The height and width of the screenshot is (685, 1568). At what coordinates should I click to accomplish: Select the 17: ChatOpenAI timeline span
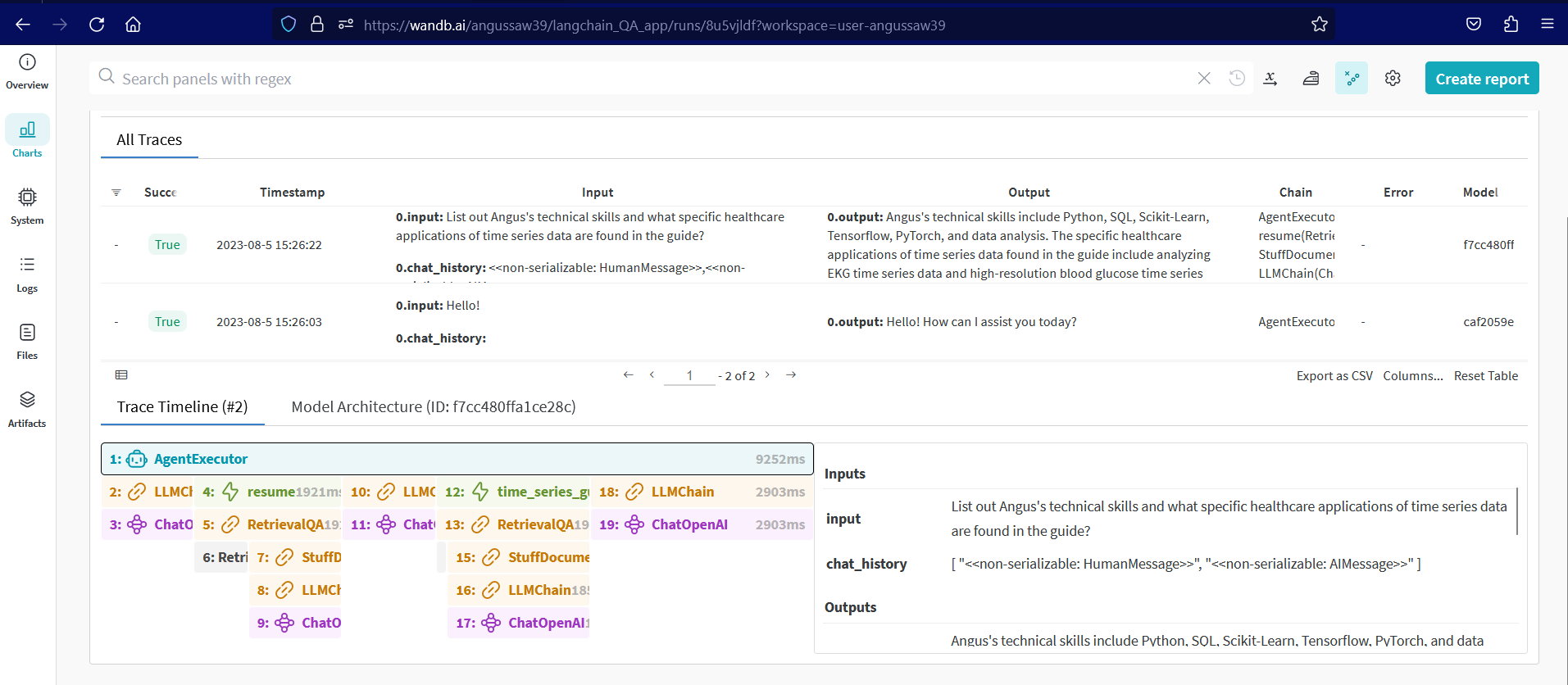[x=519, y=623]
